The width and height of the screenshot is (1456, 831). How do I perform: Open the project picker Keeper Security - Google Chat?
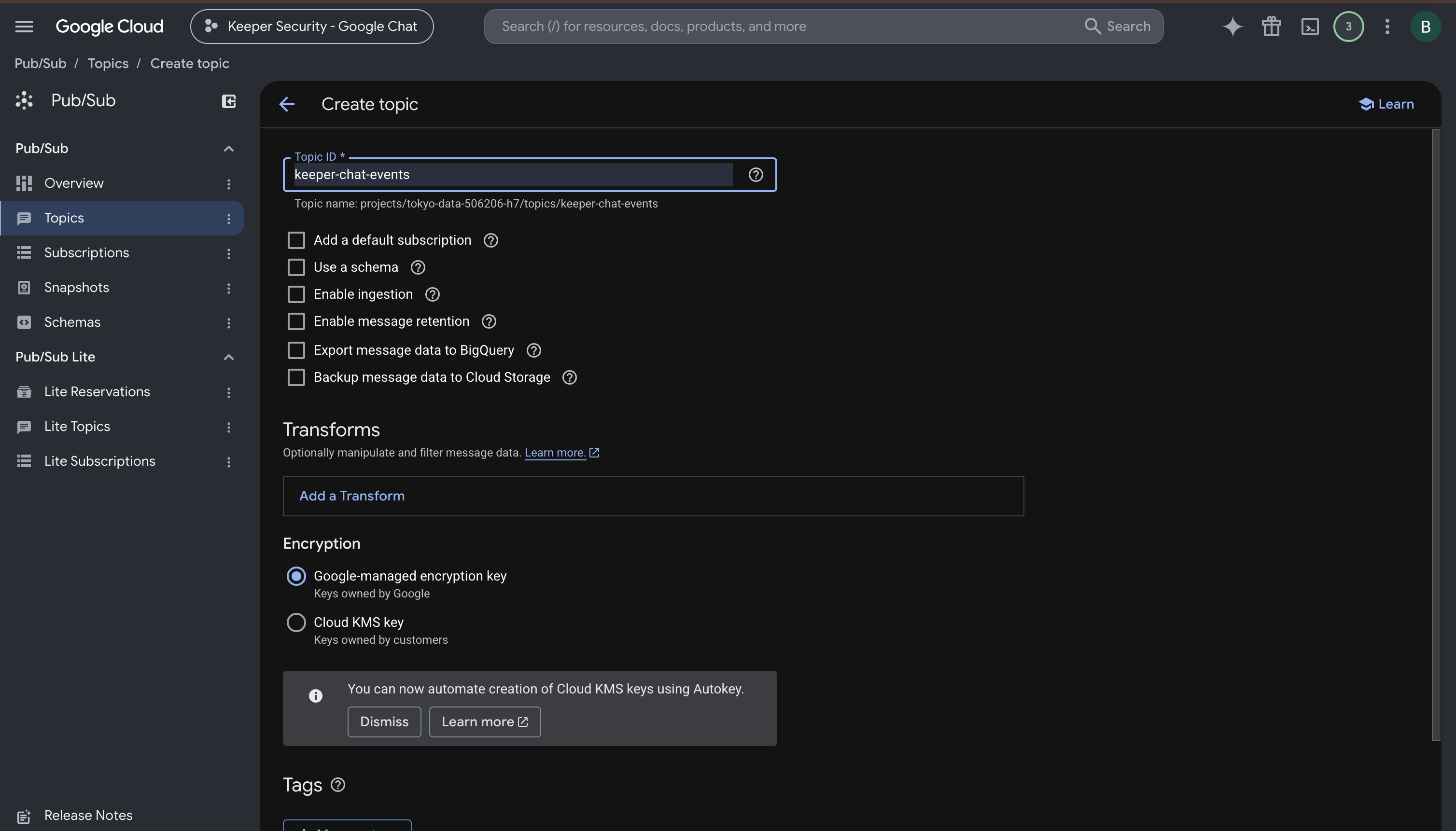(x=312, y=26)
